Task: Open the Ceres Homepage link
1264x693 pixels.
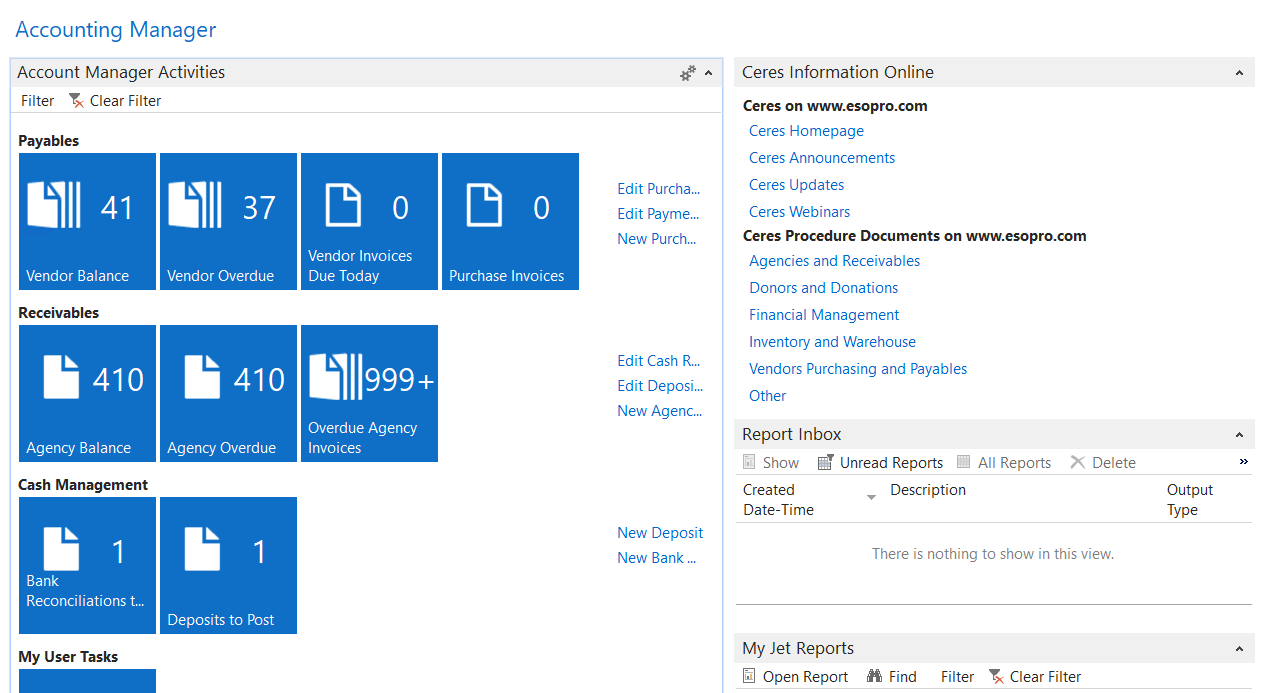Action: point(806,131)
